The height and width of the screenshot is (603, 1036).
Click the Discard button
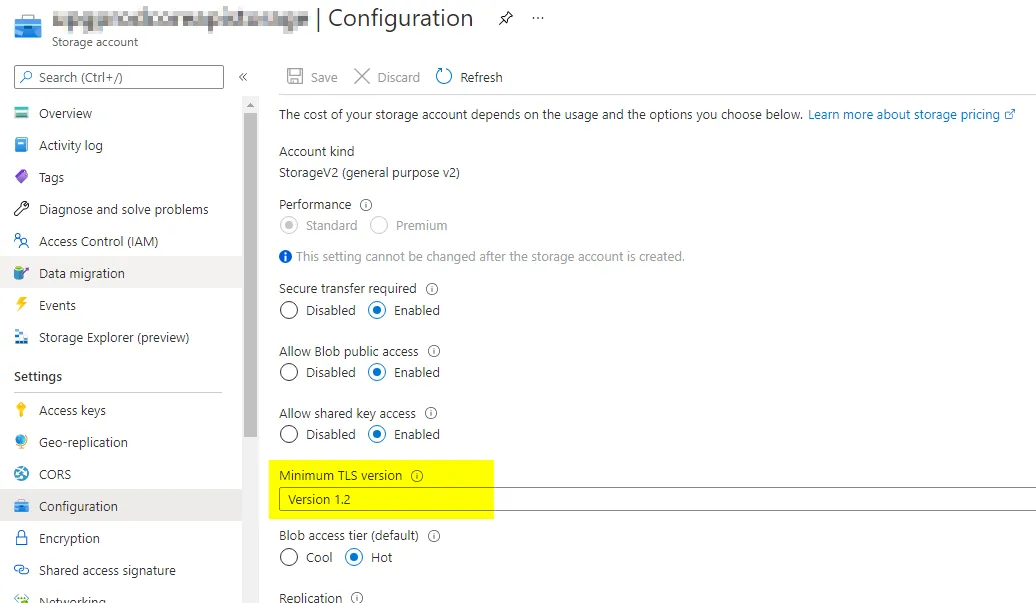tap(387, 77)
